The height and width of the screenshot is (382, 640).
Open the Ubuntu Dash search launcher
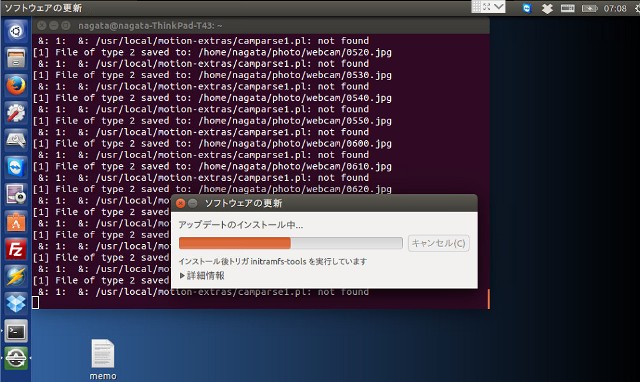coord(16,31)
